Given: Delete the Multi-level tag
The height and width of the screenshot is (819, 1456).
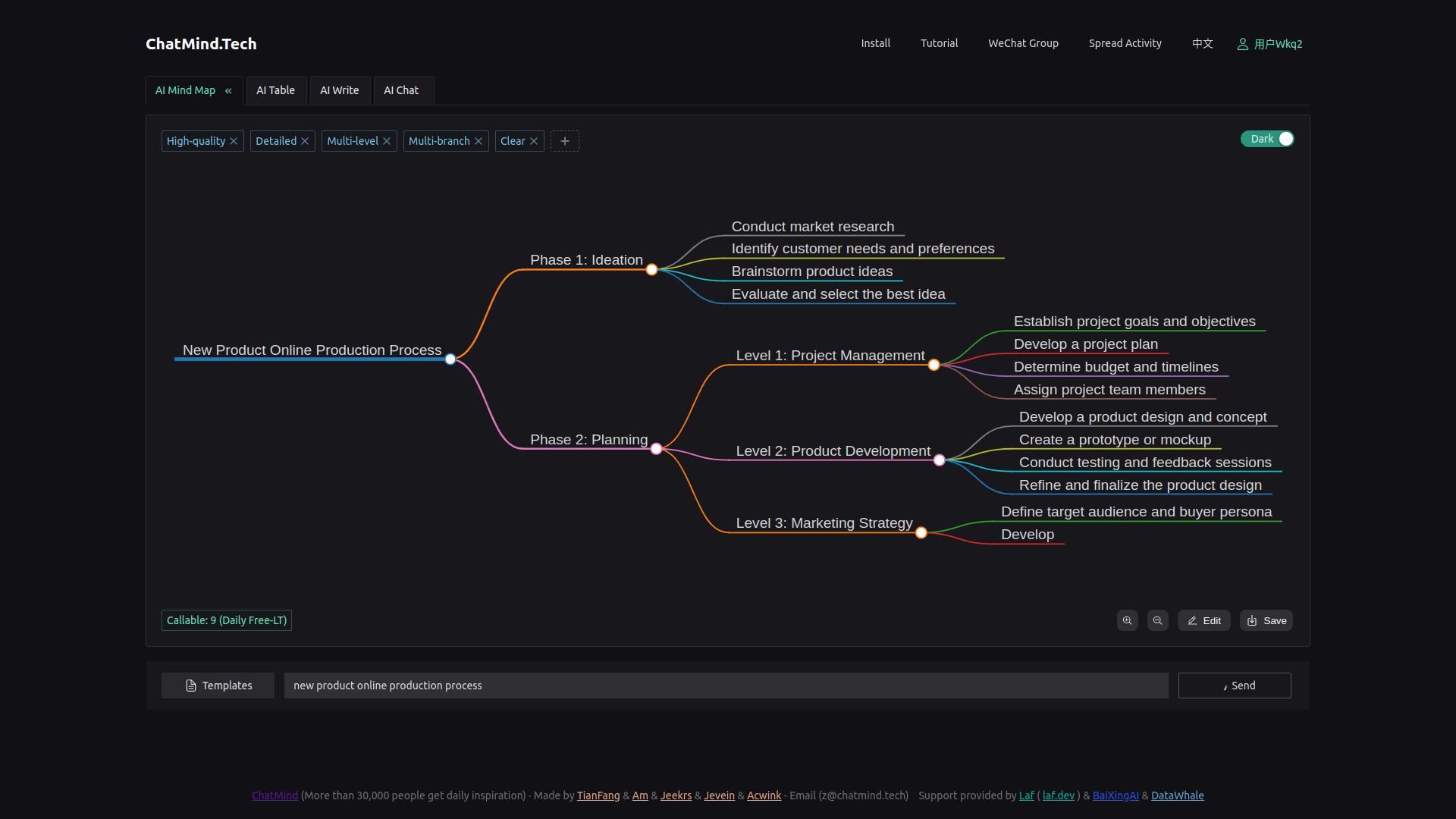Looking at the screenshot, I should [387, 141].
